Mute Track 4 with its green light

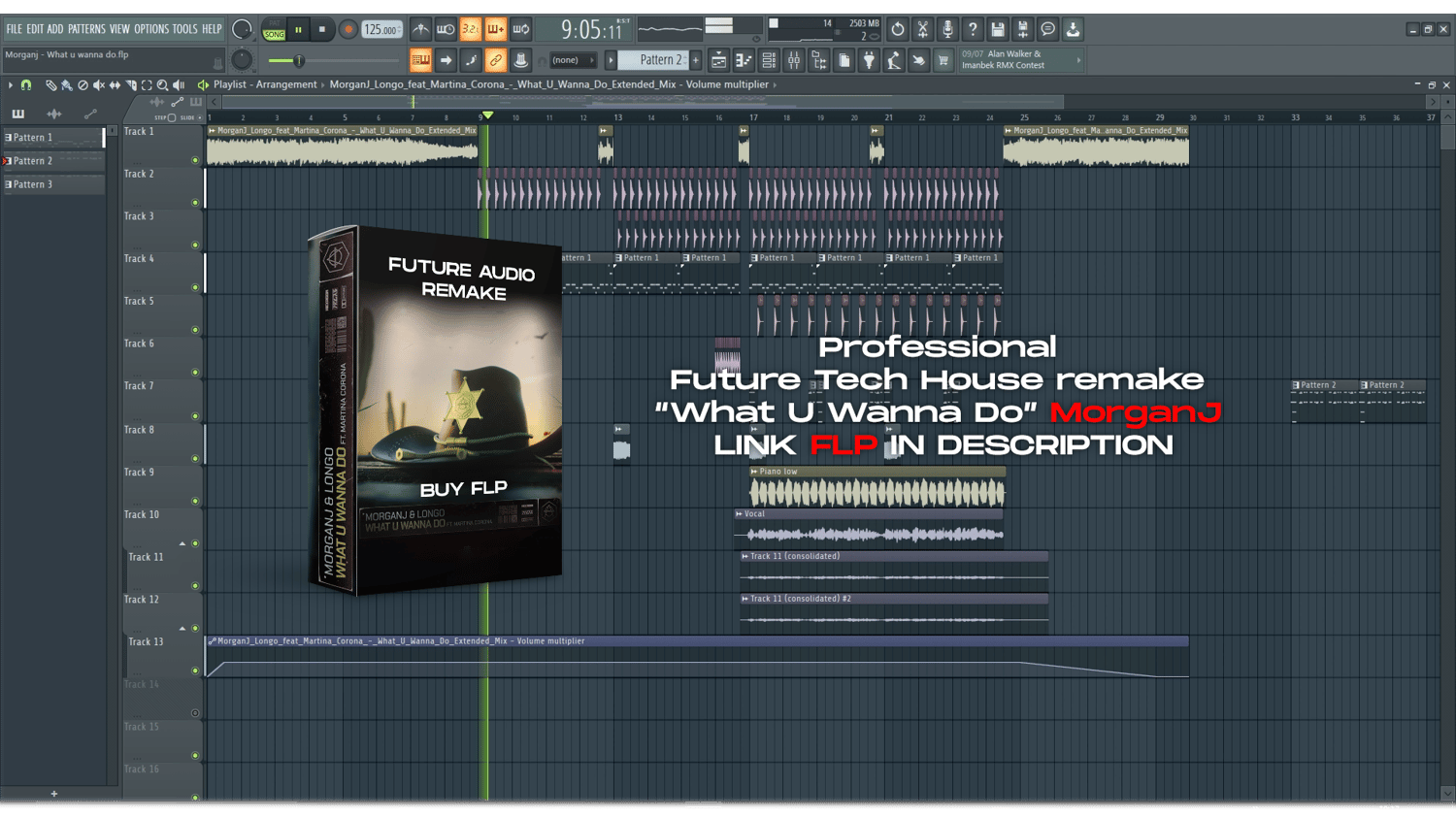195,287
